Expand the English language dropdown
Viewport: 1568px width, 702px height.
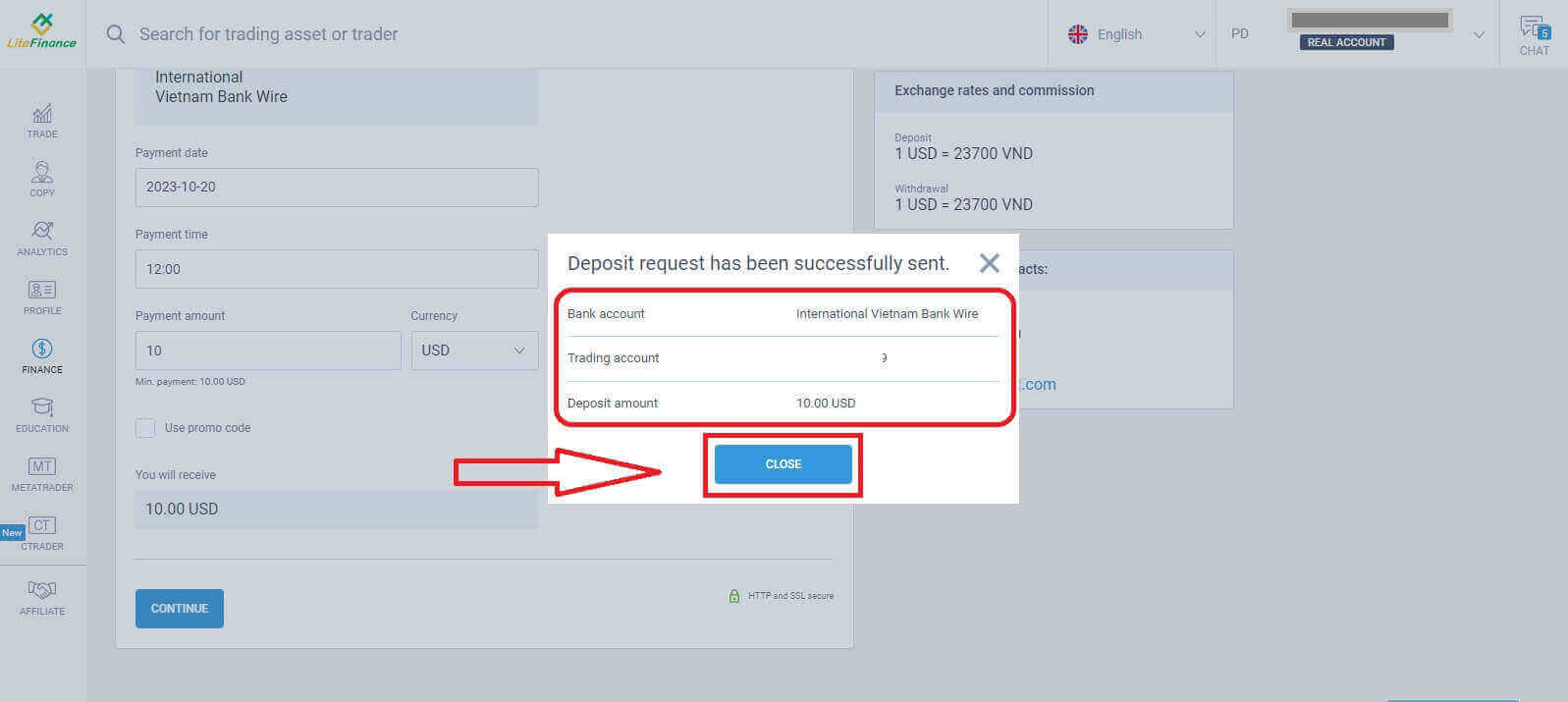1136,34
